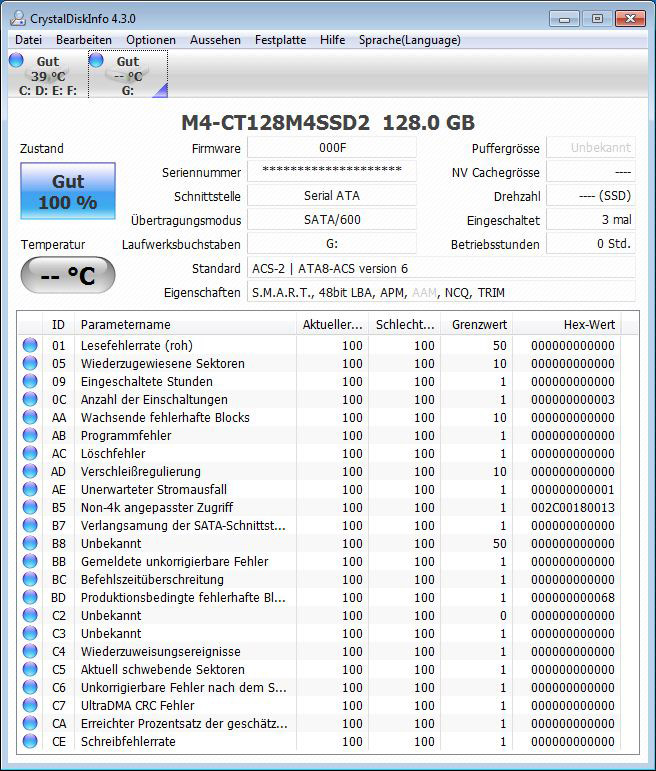Click the Schnittstelle field Serial ATA

coord(332,195)
